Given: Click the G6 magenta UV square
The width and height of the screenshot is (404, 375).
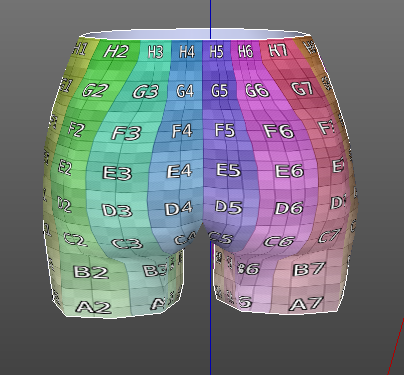Looking at the screenshot, I should (x=257, y=90).
